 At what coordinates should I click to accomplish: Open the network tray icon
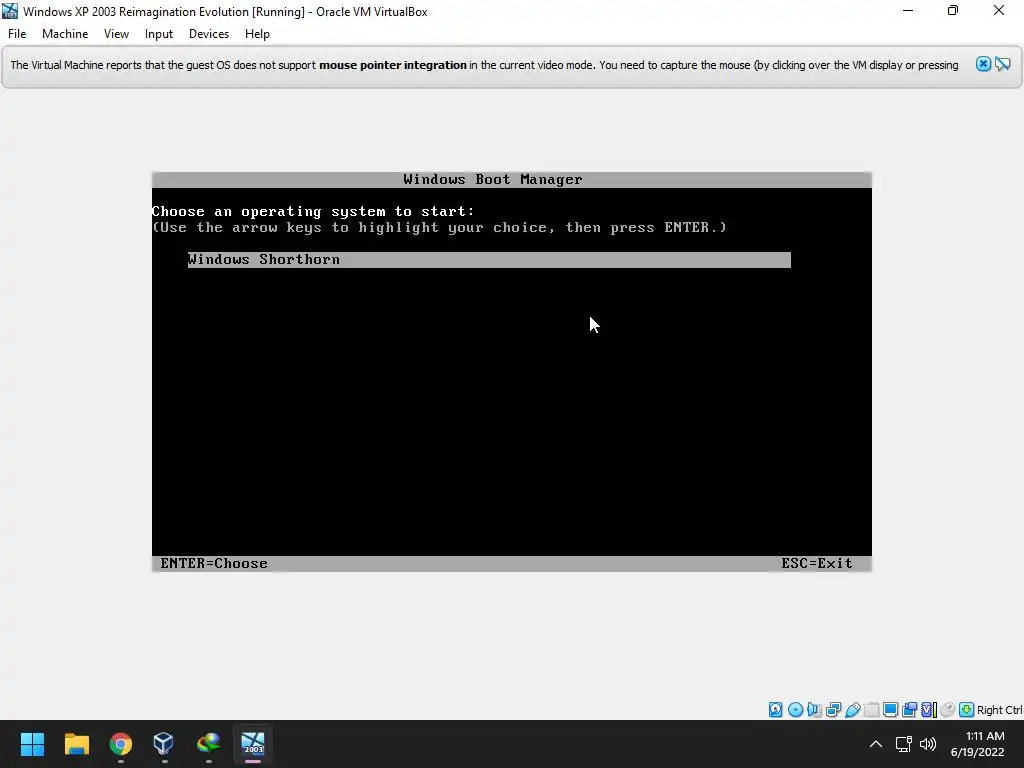(x=904, y=744)
